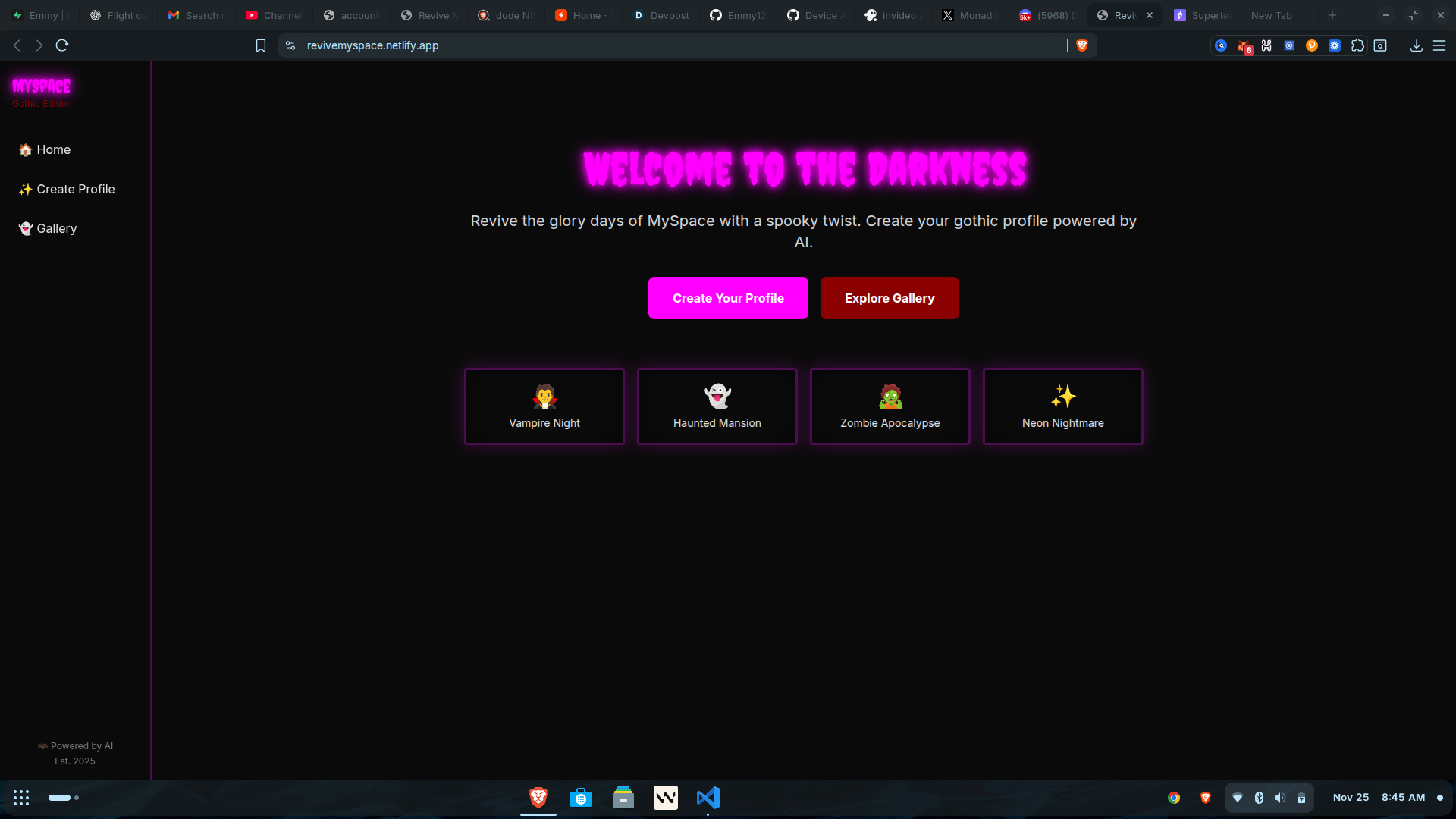Switch to the Devpost browser tab

[x=661, y=15]
